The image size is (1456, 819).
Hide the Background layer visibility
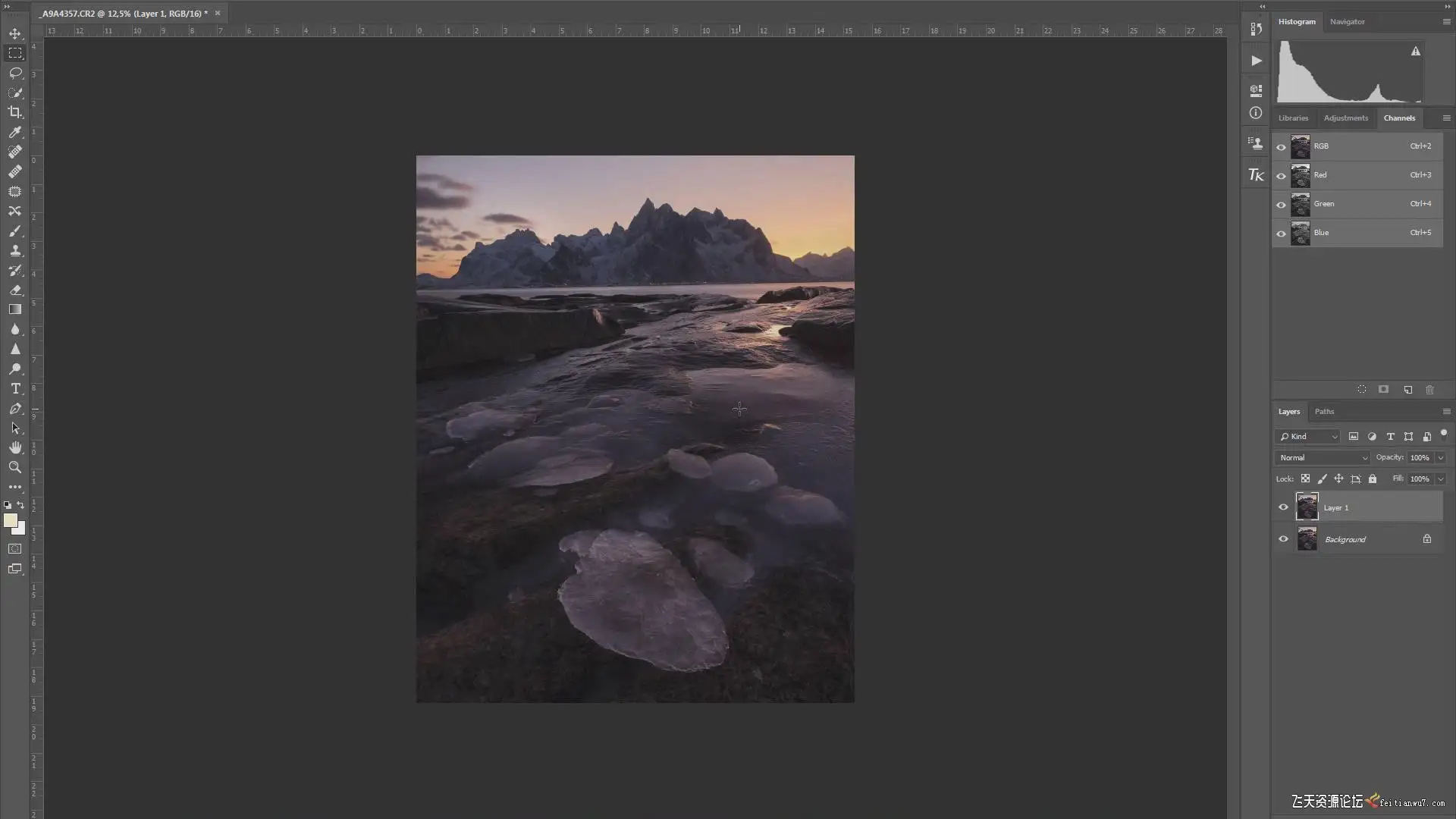[1283, 539]
